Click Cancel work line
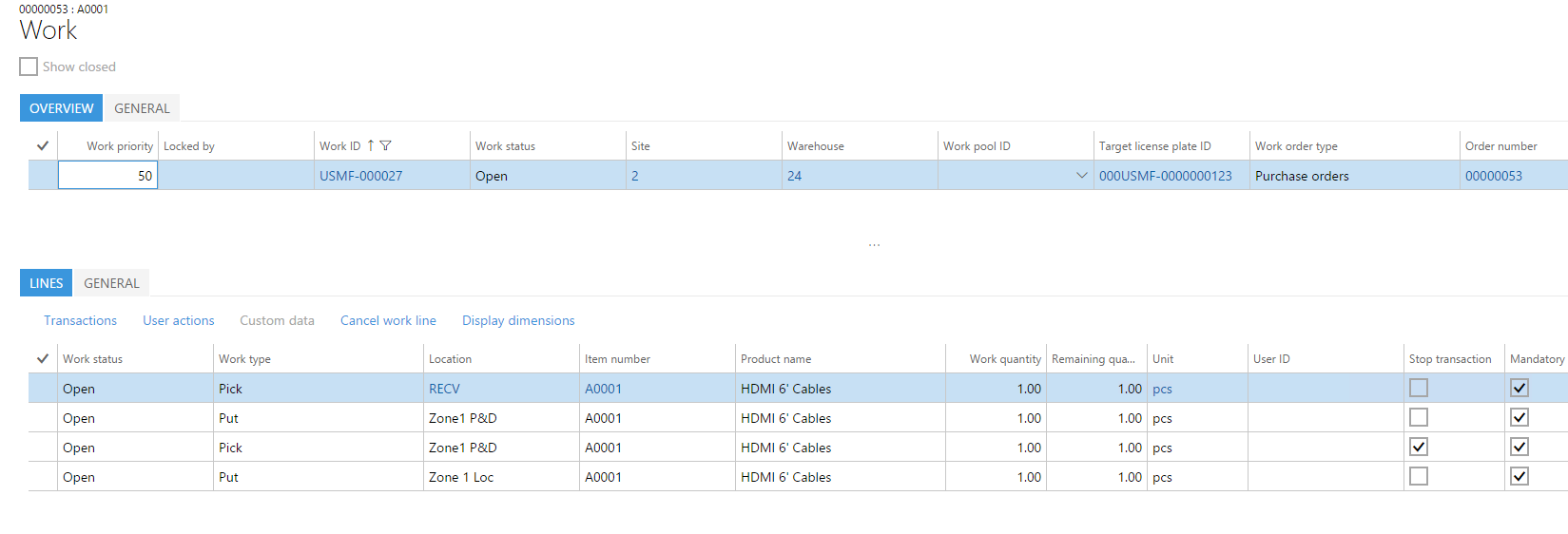Viewport: 1568px width, 534px height. pyautogui.click(x=388, y=320)
